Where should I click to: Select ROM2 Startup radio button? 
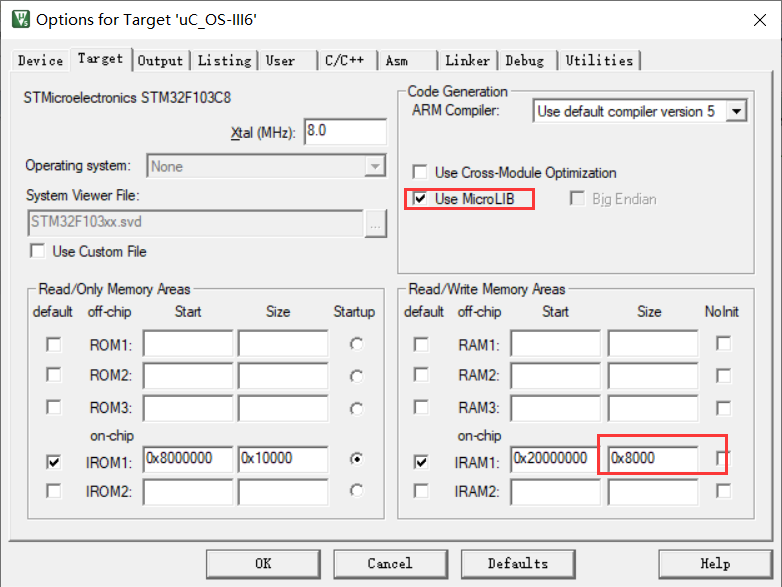pos(356,377)
